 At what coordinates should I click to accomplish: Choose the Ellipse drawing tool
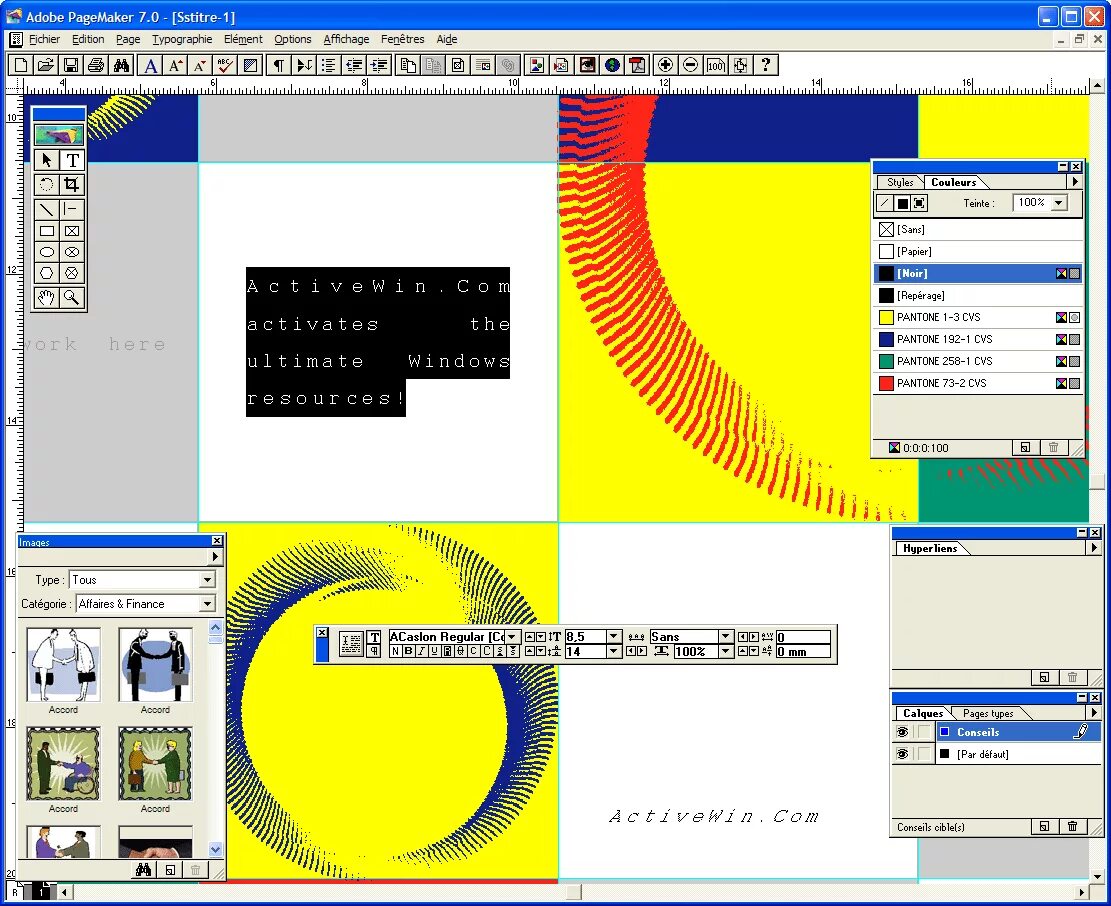click(45, 251)
